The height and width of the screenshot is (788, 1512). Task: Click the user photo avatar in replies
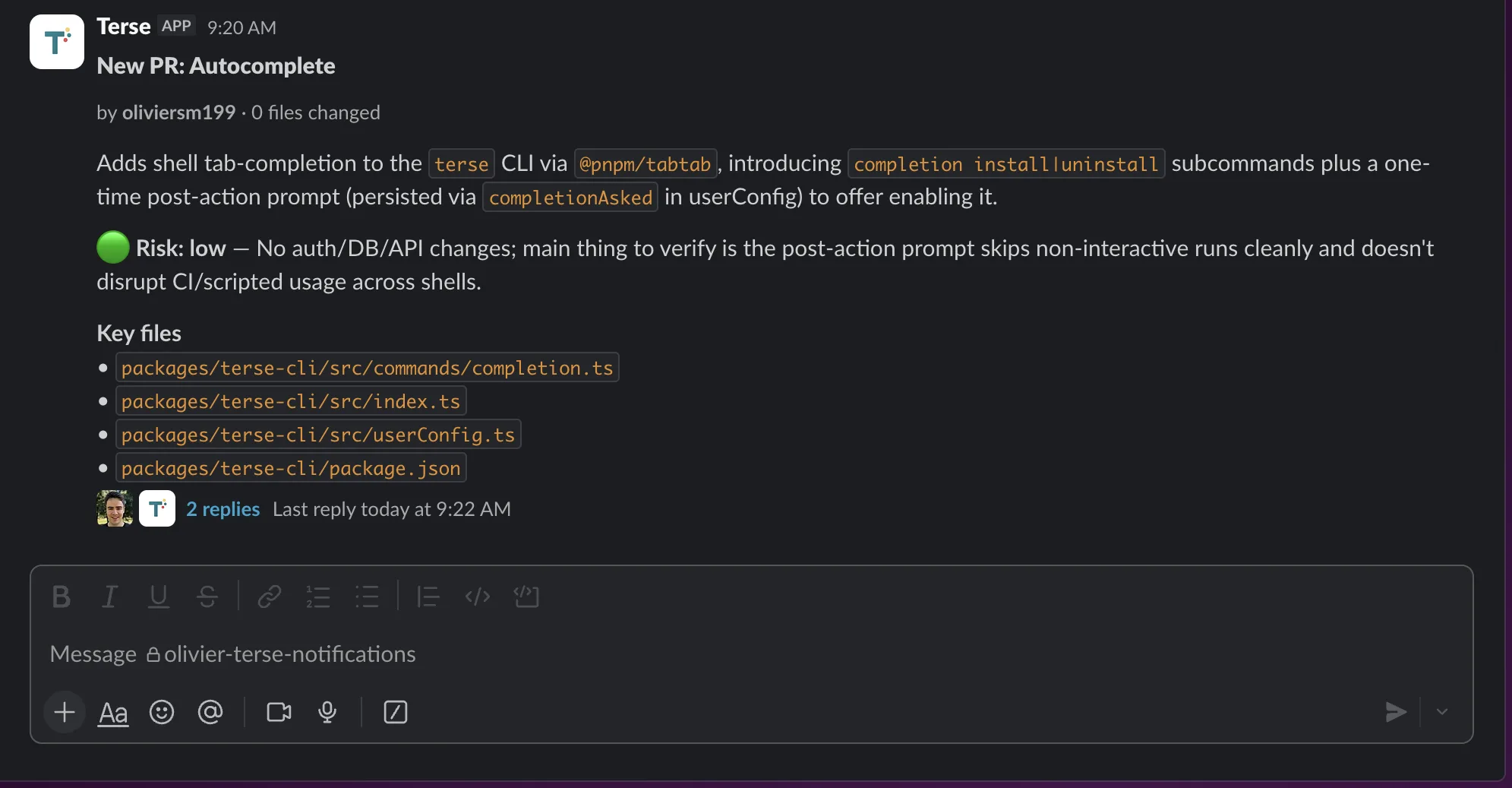click(115, 508)
